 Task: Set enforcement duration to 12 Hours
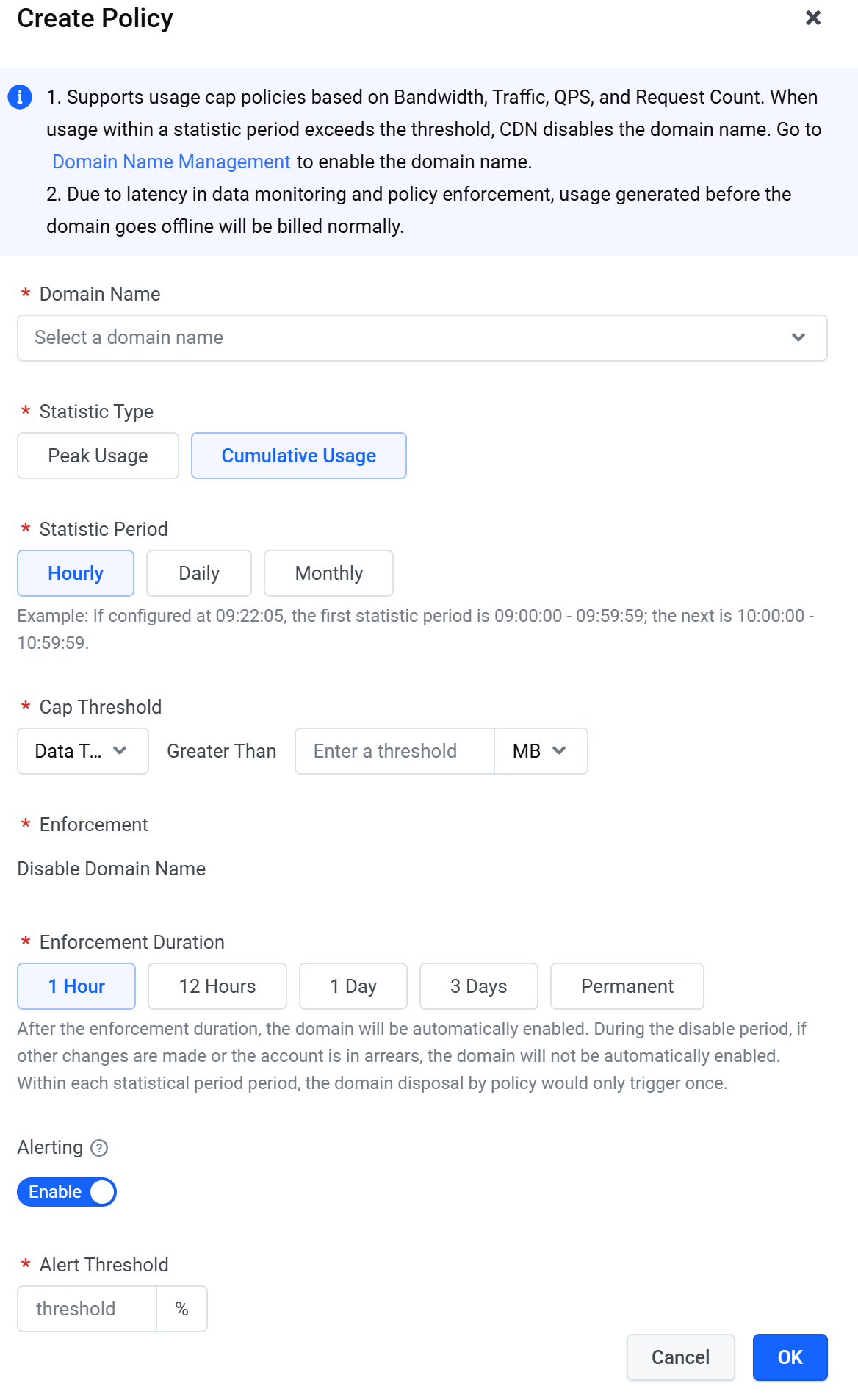[217, 986]
